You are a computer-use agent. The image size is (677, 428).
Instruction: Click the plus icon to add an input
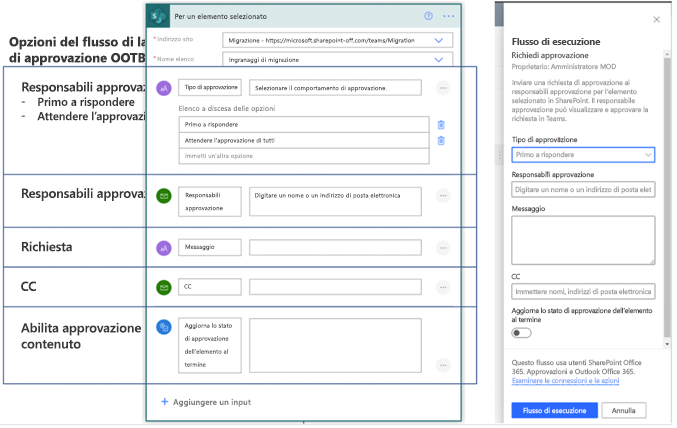[165, 403]
